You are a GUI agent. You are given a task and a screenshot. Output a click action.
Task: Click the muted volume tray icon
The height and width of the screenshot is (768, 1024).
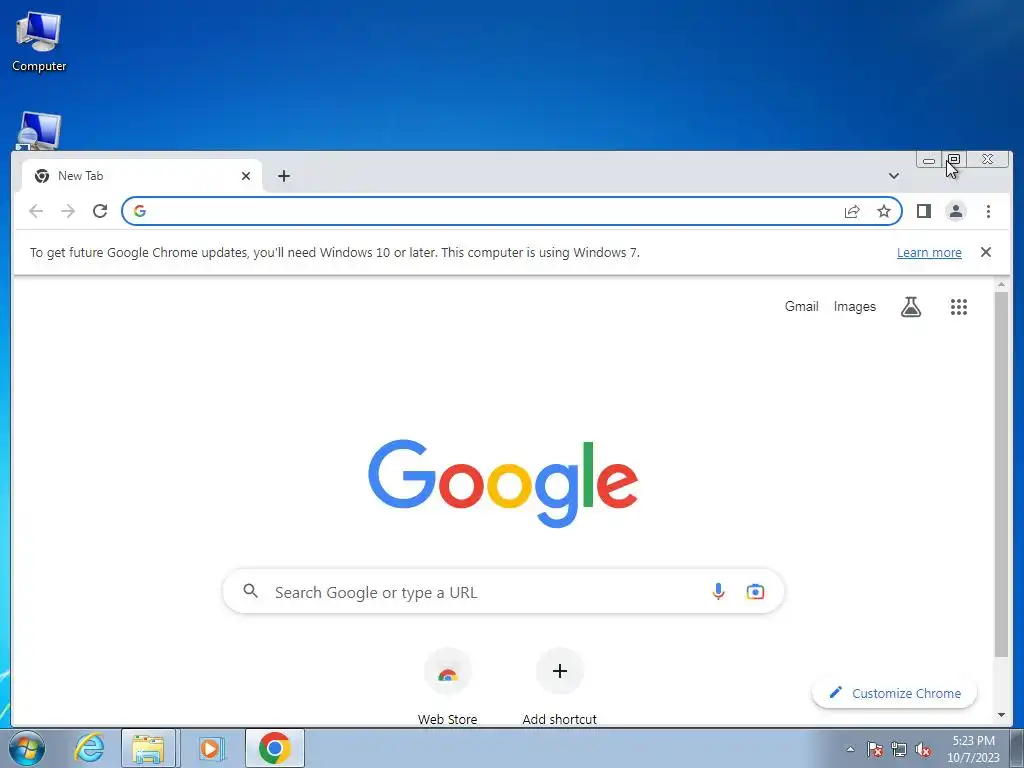(x=923, y=749)
